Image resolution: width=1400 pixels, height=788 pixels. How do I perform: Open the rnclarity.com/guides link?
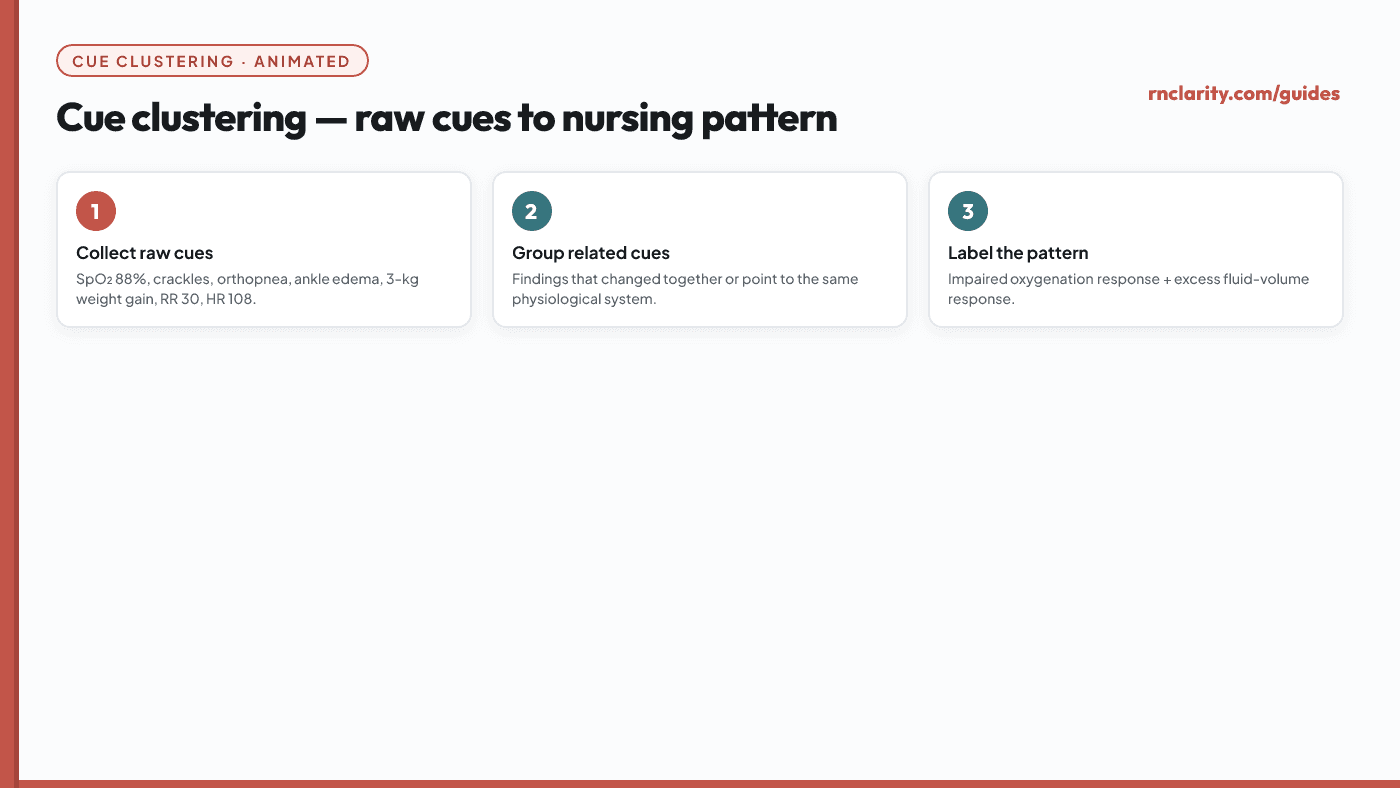[x=1244, y=94]
